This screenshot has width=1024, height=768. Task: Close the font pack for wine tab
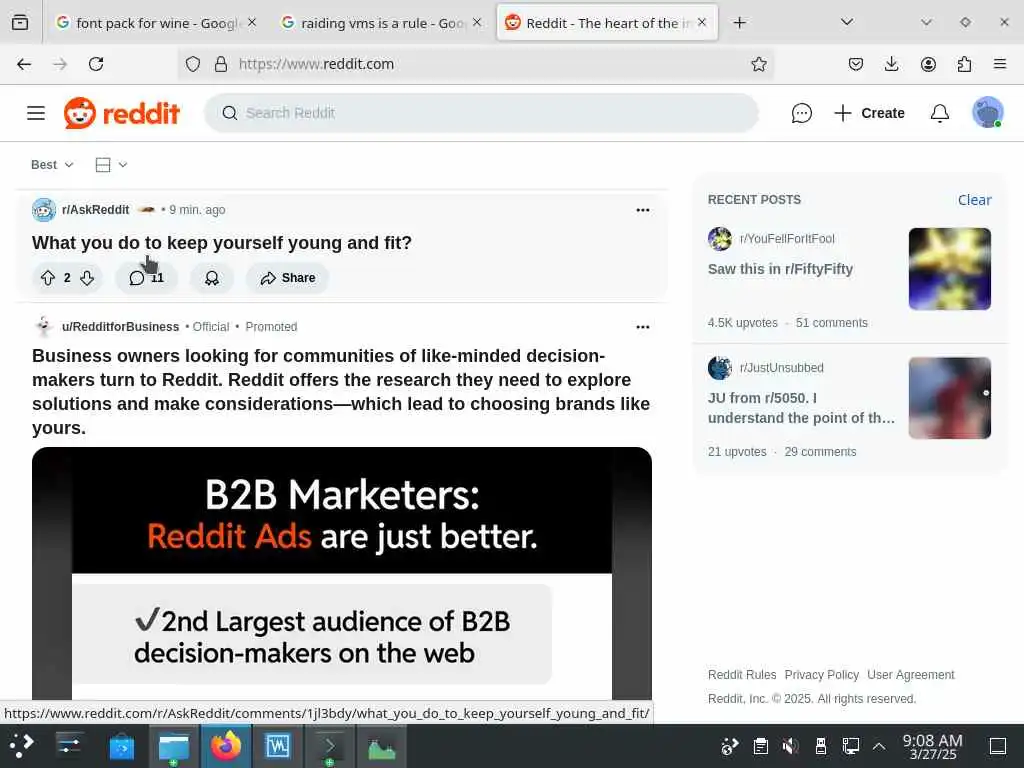click(x=252, y=23)
